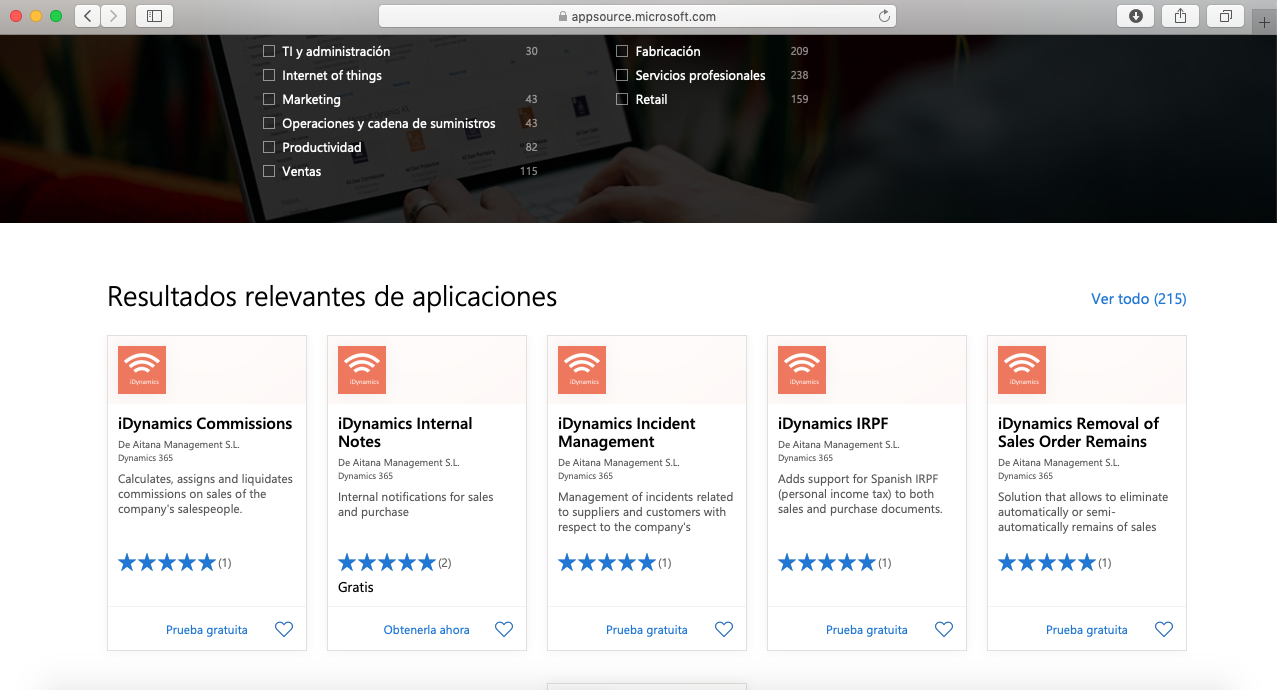Favorite iDynamics Incident Management with the heart icon
This screenshot has width=1277, height=690.
coord(724,629)
